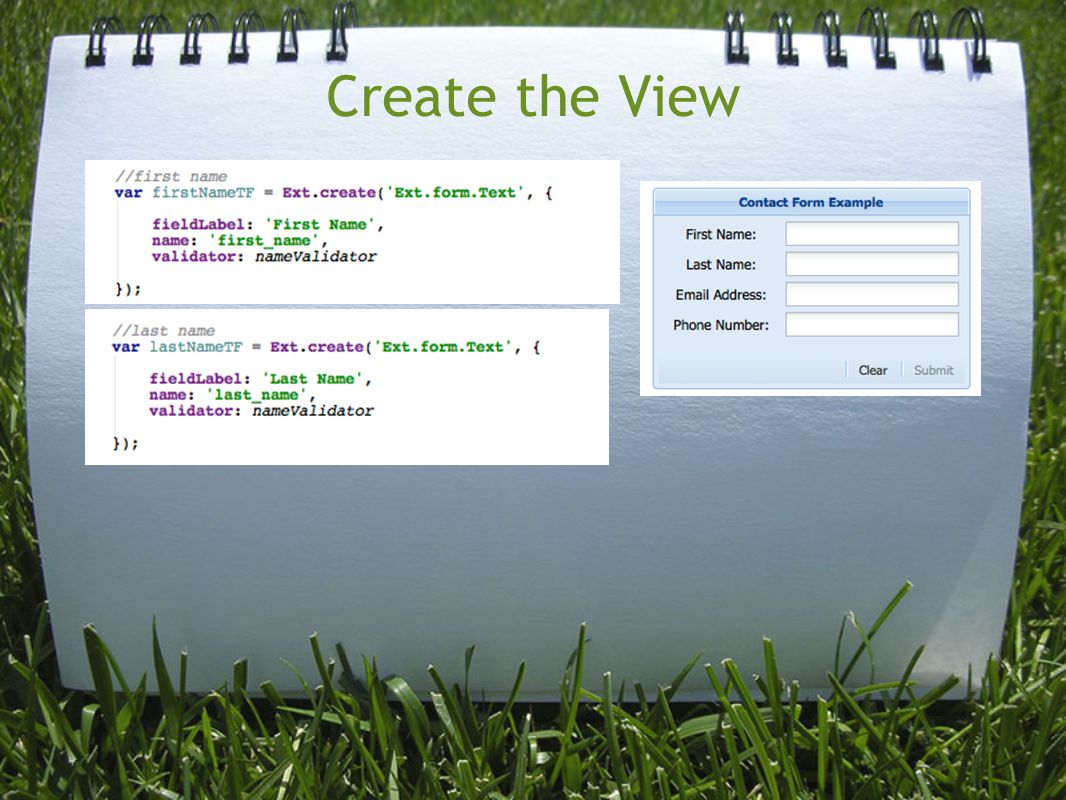Click the Last Name input field

[x=872, y=264]
